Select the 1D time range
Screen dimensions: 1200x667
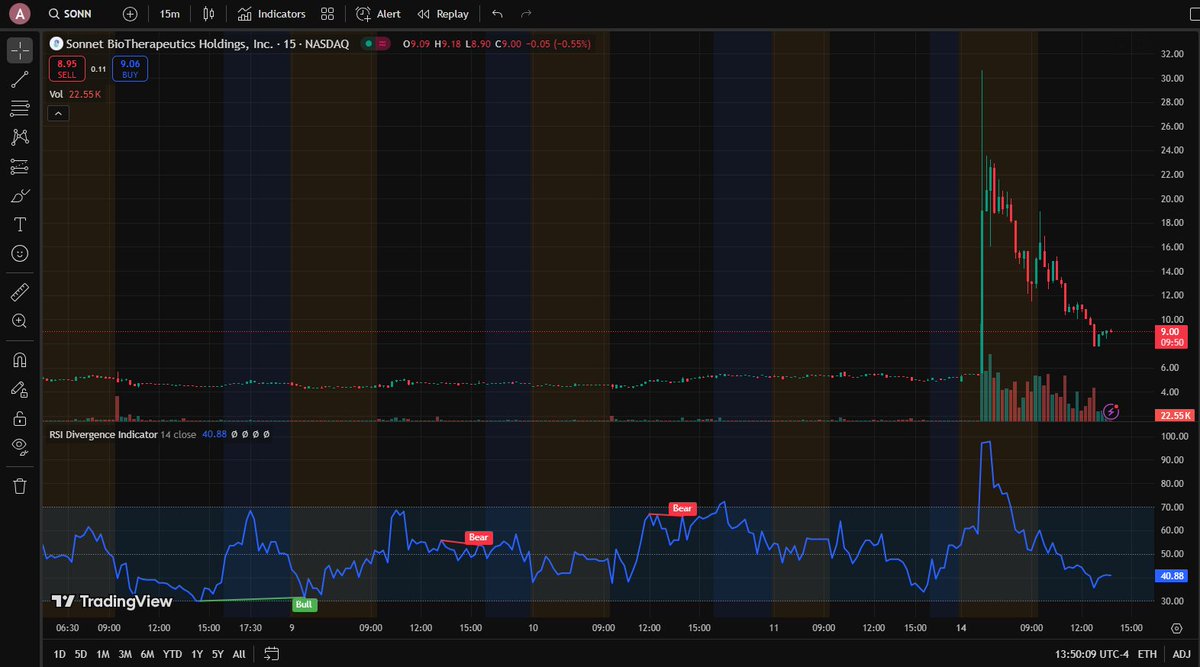point(61,654)
